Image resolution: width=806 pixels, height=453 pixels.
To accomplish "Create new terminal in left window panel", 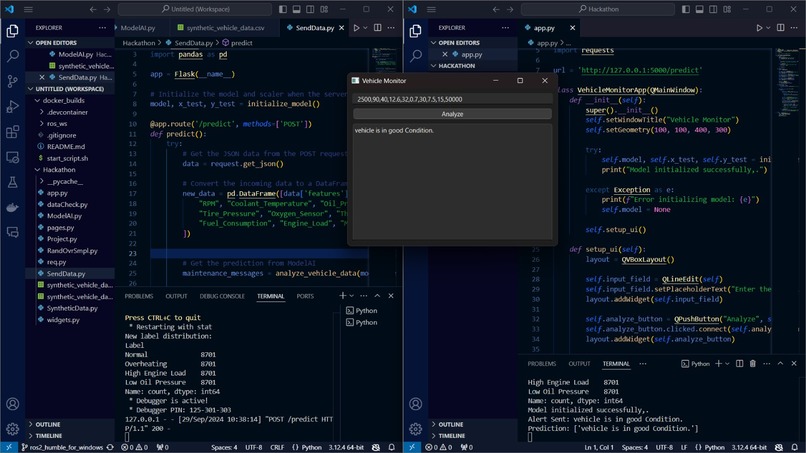I will click(x=343, y=296).
